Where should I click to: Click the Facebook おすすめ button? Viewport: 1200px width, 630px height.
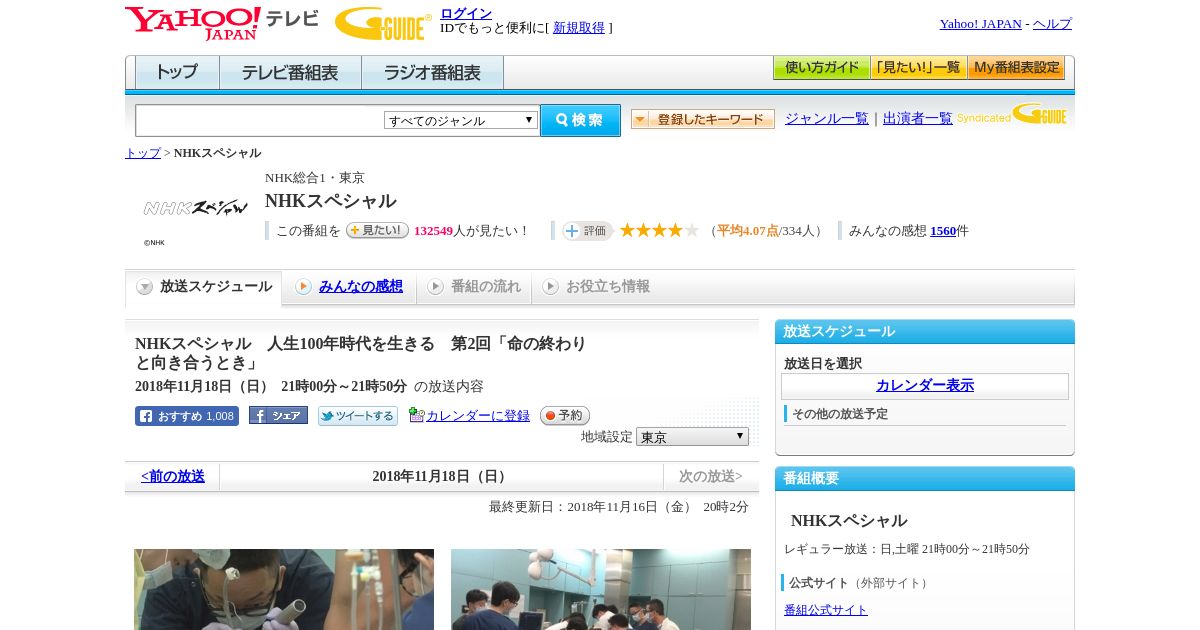[x=187, y=416]
